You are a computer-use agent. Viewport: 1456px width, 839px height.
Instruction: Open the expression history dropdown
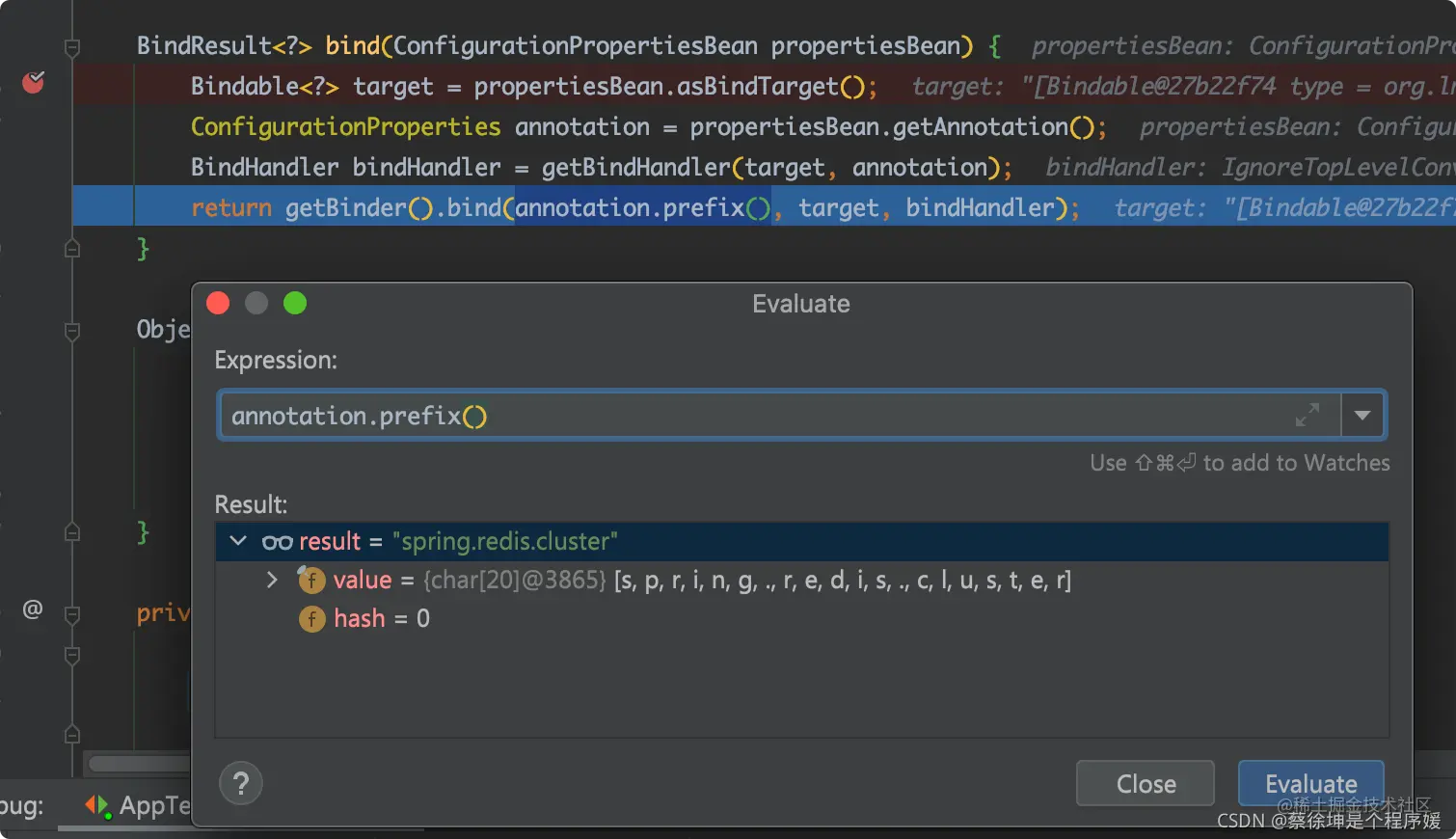[1362, 416]
